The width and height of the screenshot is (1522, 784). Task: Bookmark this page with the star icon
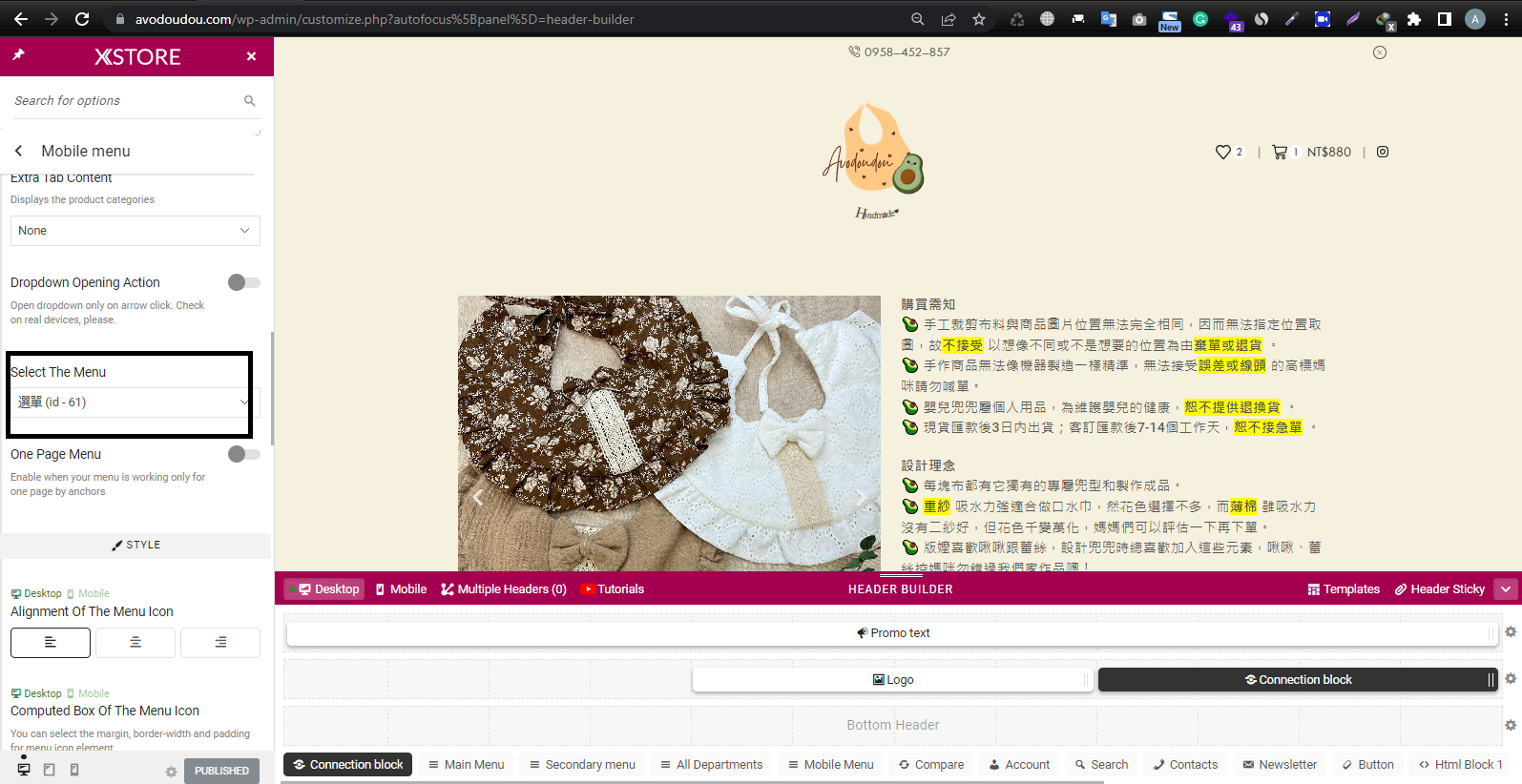pyautogui.click(x=979, y=19)
